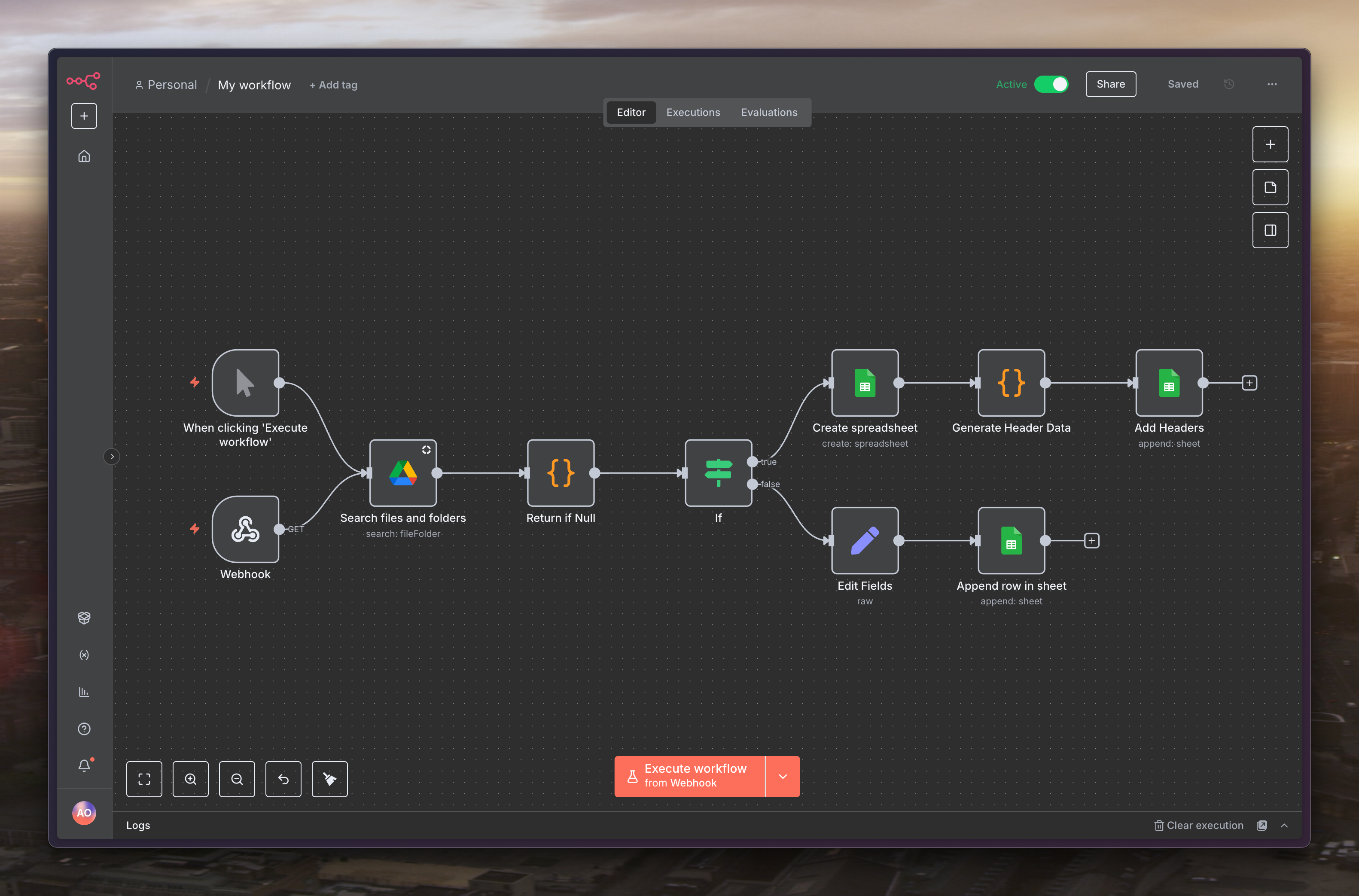Switch to the Evaluations tab
The width and height of the screenshot is (1359, 896).
click(769, 112)
